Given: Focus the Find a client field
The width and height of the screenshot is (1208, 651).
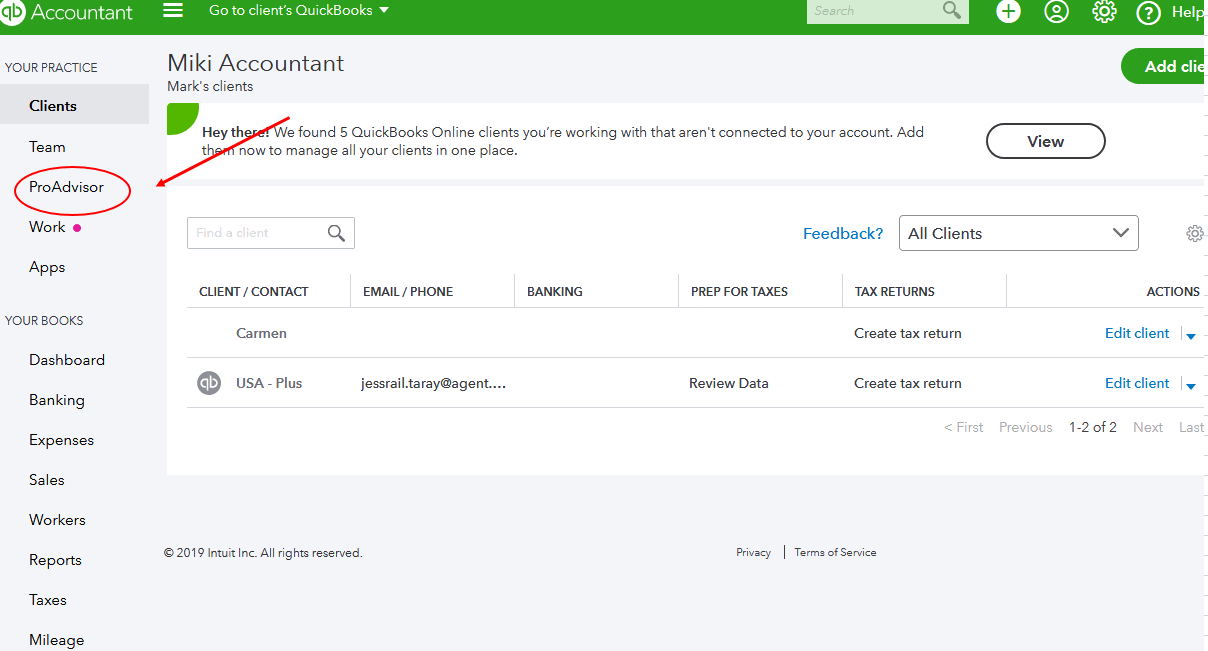Looking at the screenshot, I should pyautogui.click(x=255, y=233).
